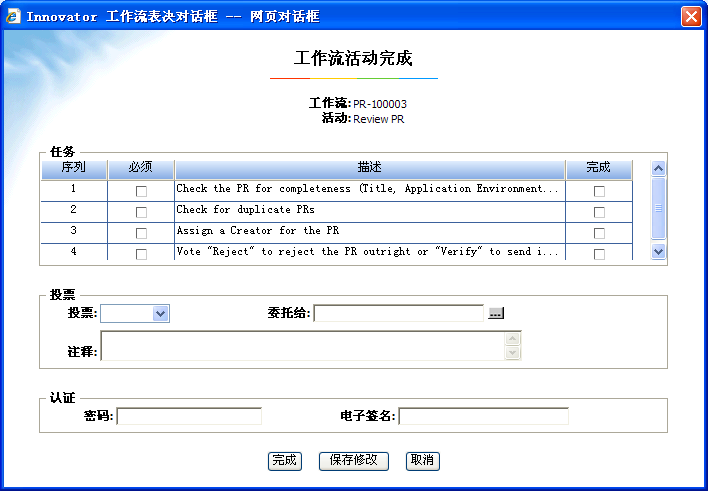Focus the 密码 password field
Viewport: 708px width, 491px height.
click(x=189, y=416)
